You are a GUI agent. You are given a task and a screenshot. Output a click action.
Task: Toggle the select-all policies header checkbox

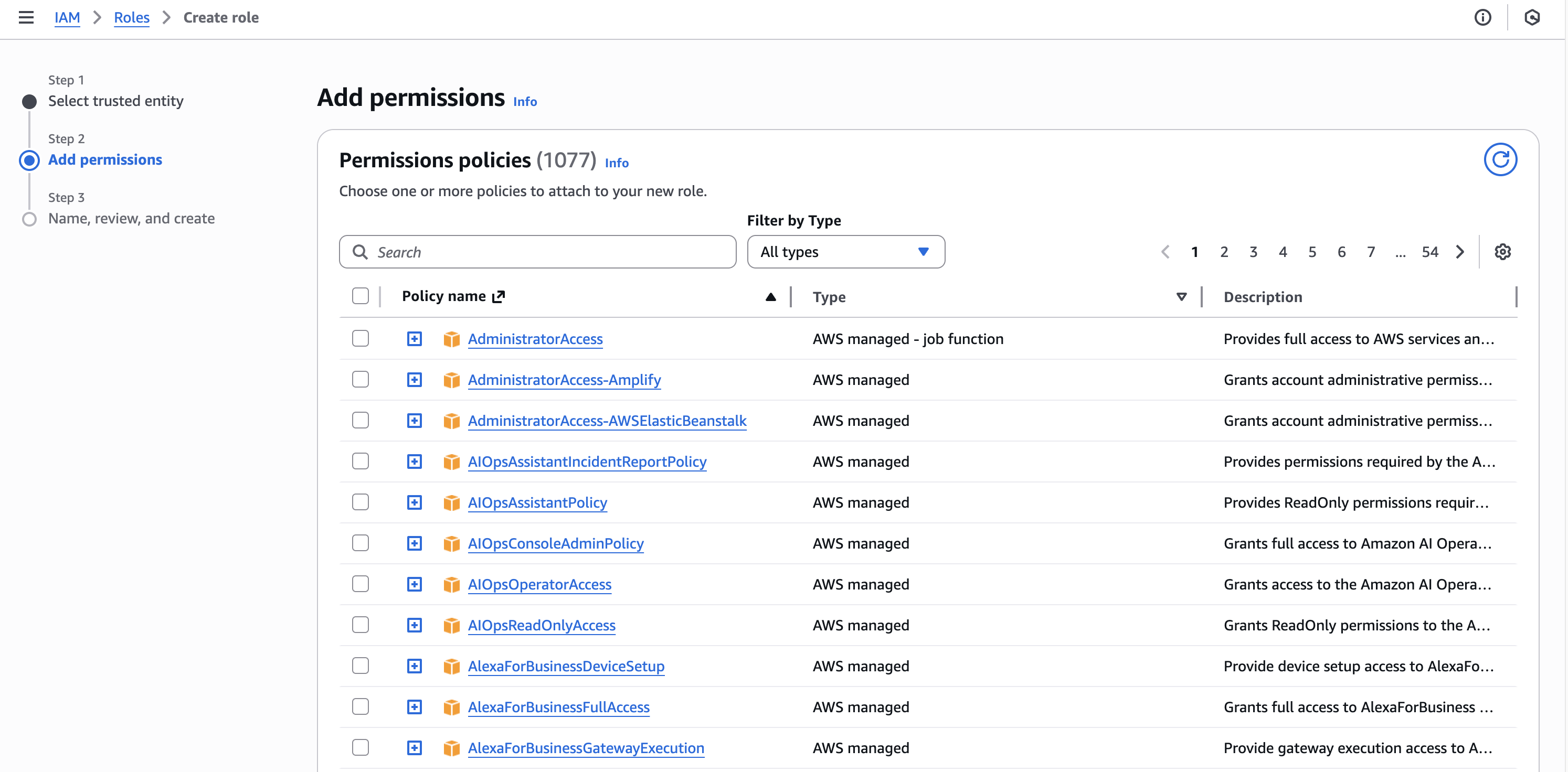click(361, 296)
